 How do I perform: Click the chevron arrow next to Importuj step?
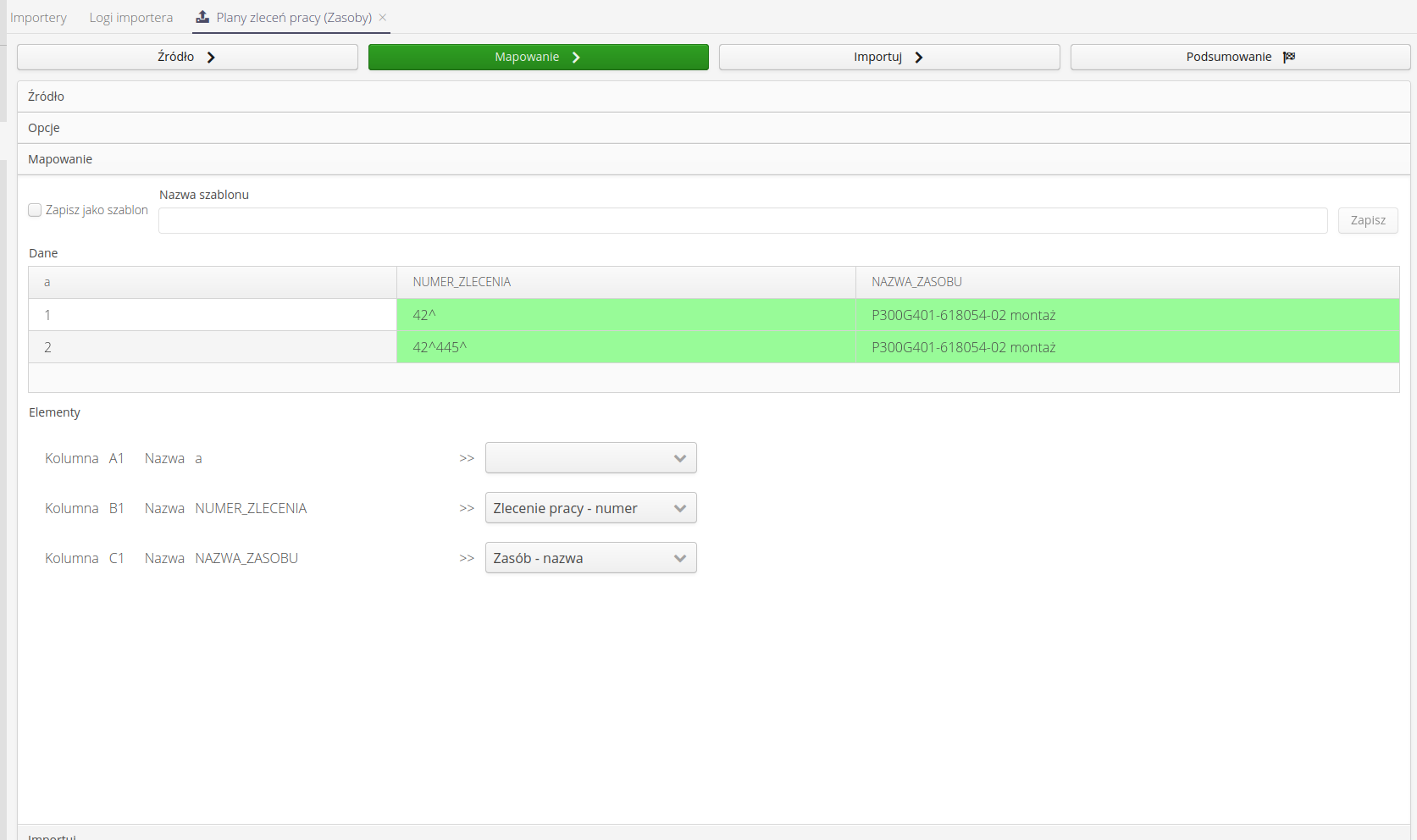tap(919, 57)
